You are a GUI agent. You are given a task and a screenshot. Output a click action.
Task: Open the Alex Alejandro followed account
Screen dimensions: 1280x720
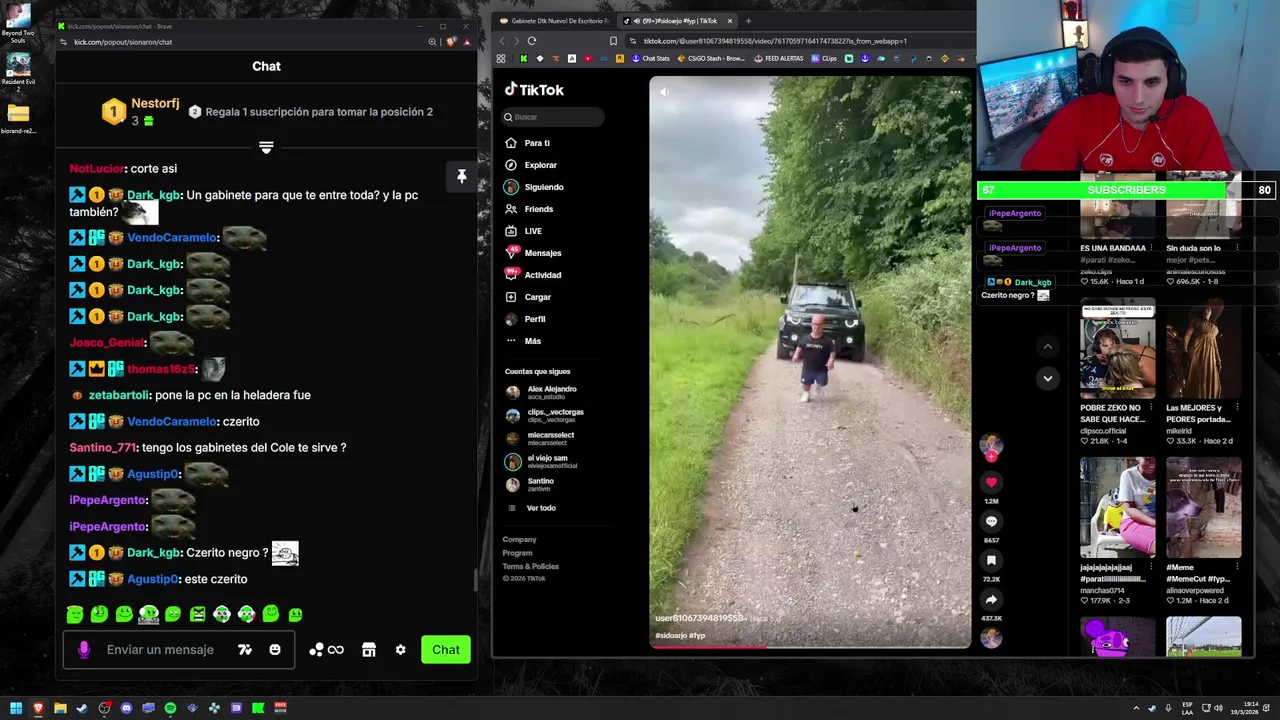pyautogui.click(x=541, y=392)
